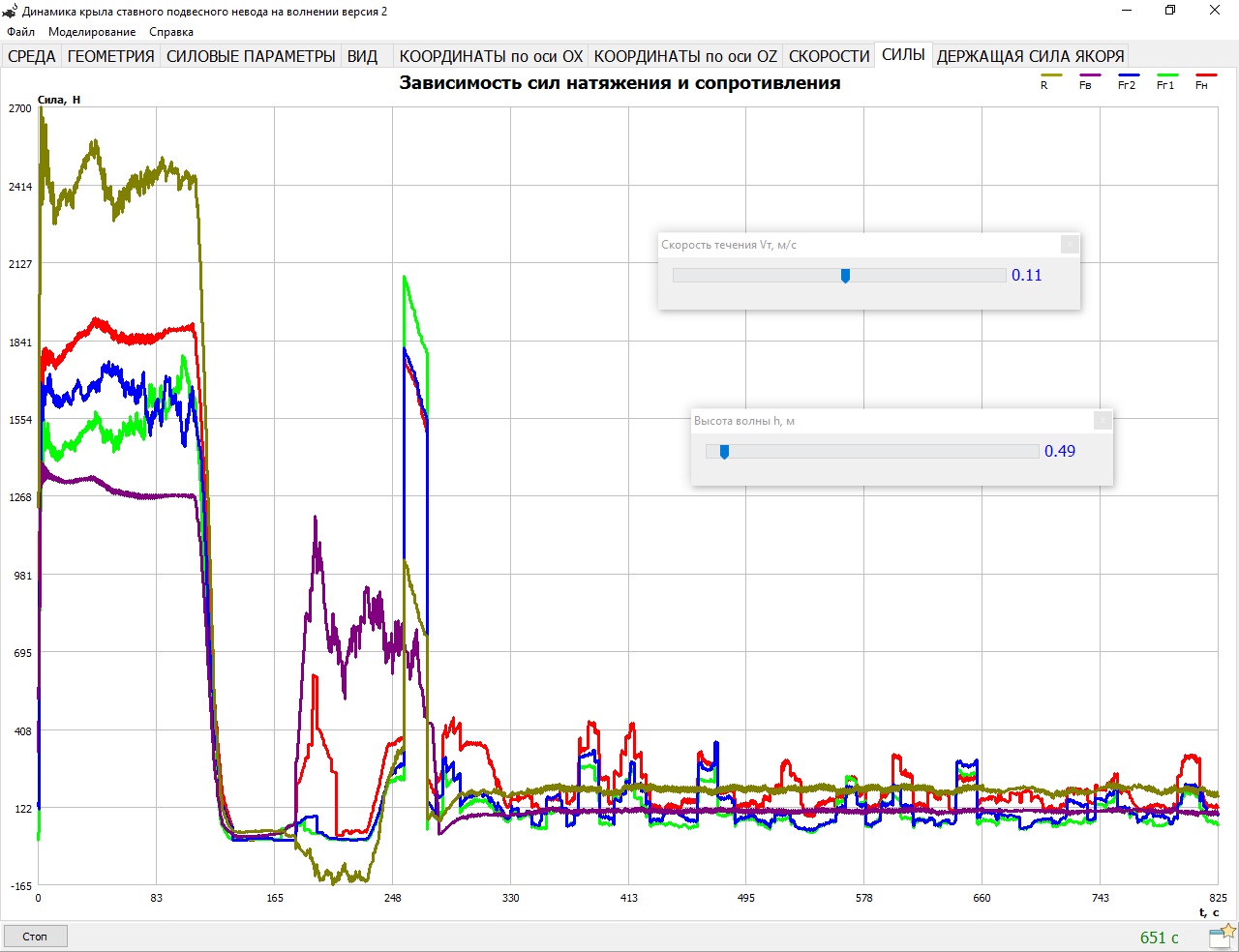1239x952 pixels.
Task: Switch to the СРЕДА tab
Action: pyautogui.click(x=32, y=56)
